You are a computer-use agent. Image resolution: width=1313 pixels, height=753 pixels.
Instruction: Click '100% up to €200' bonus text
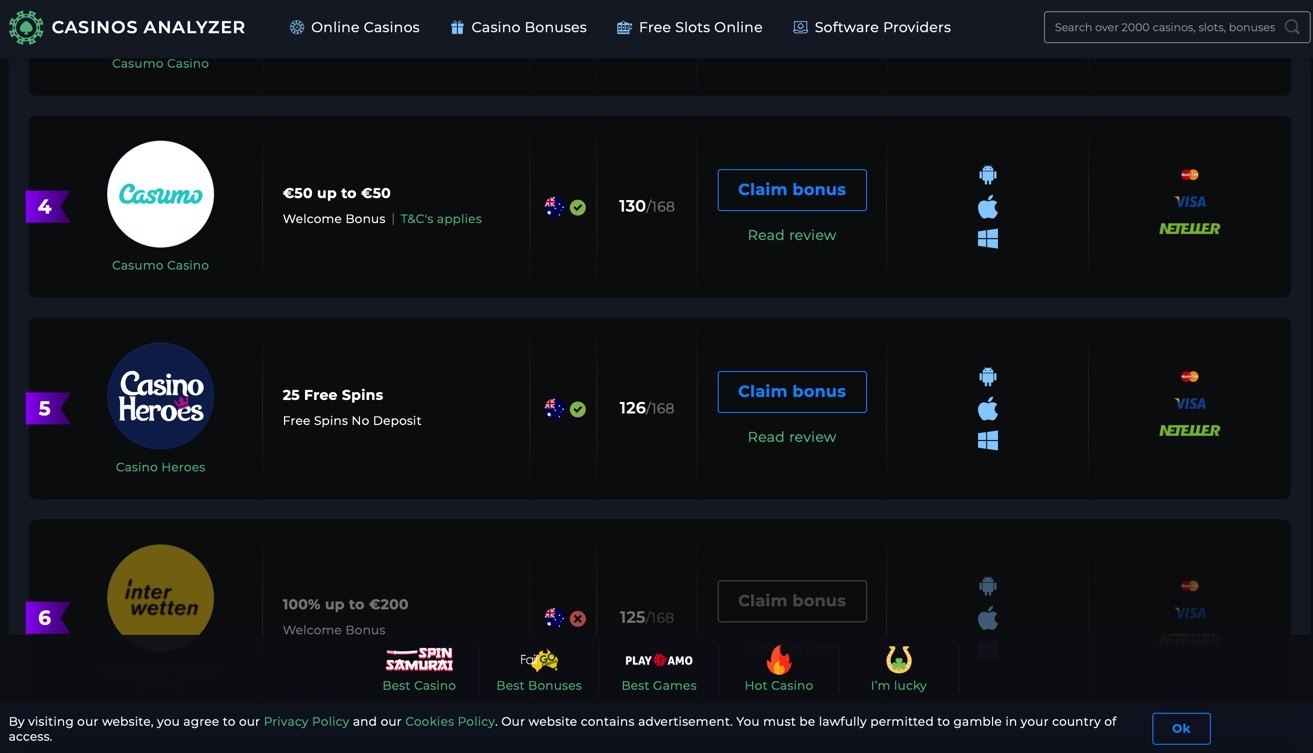[345, 604]
